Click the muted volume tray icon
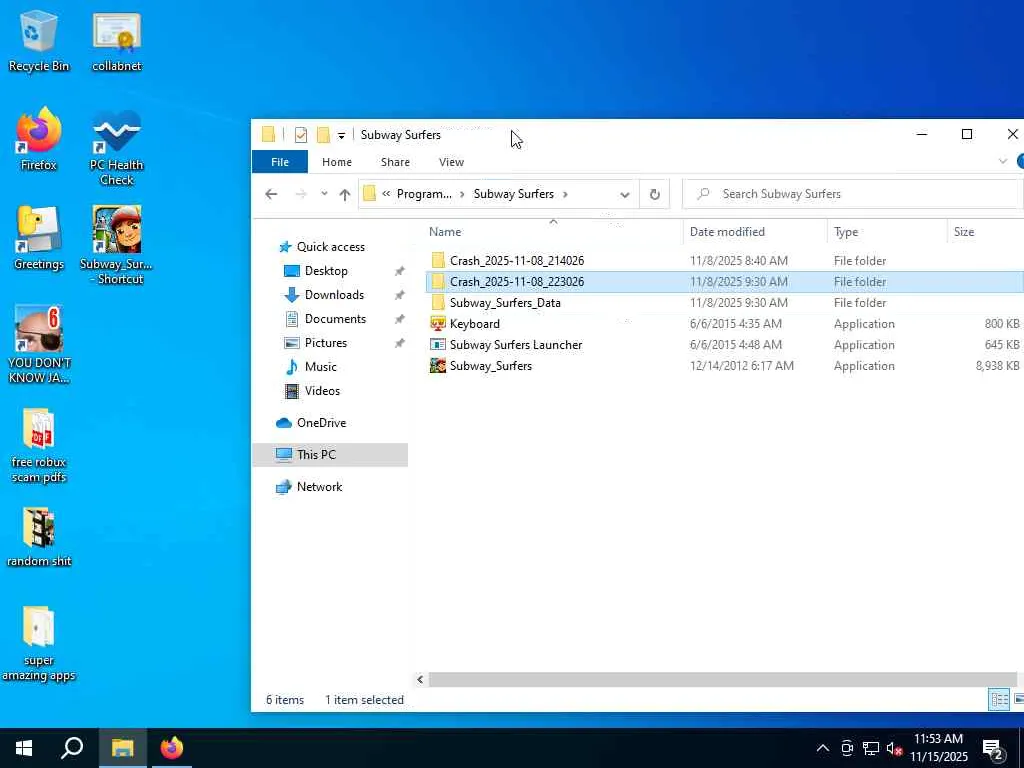 pyautogui.click(x=894, y=748)
